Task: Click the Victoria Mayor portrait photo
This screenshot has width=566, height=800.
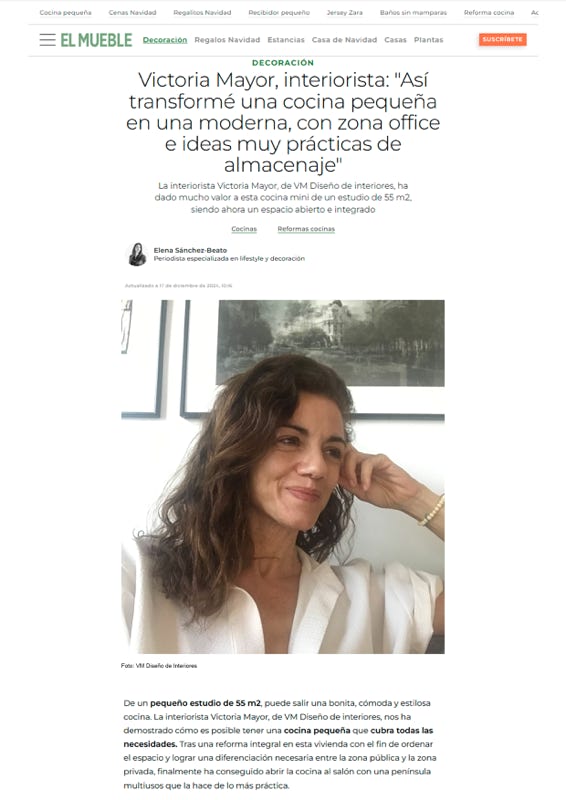Action: tap(283, 477)
